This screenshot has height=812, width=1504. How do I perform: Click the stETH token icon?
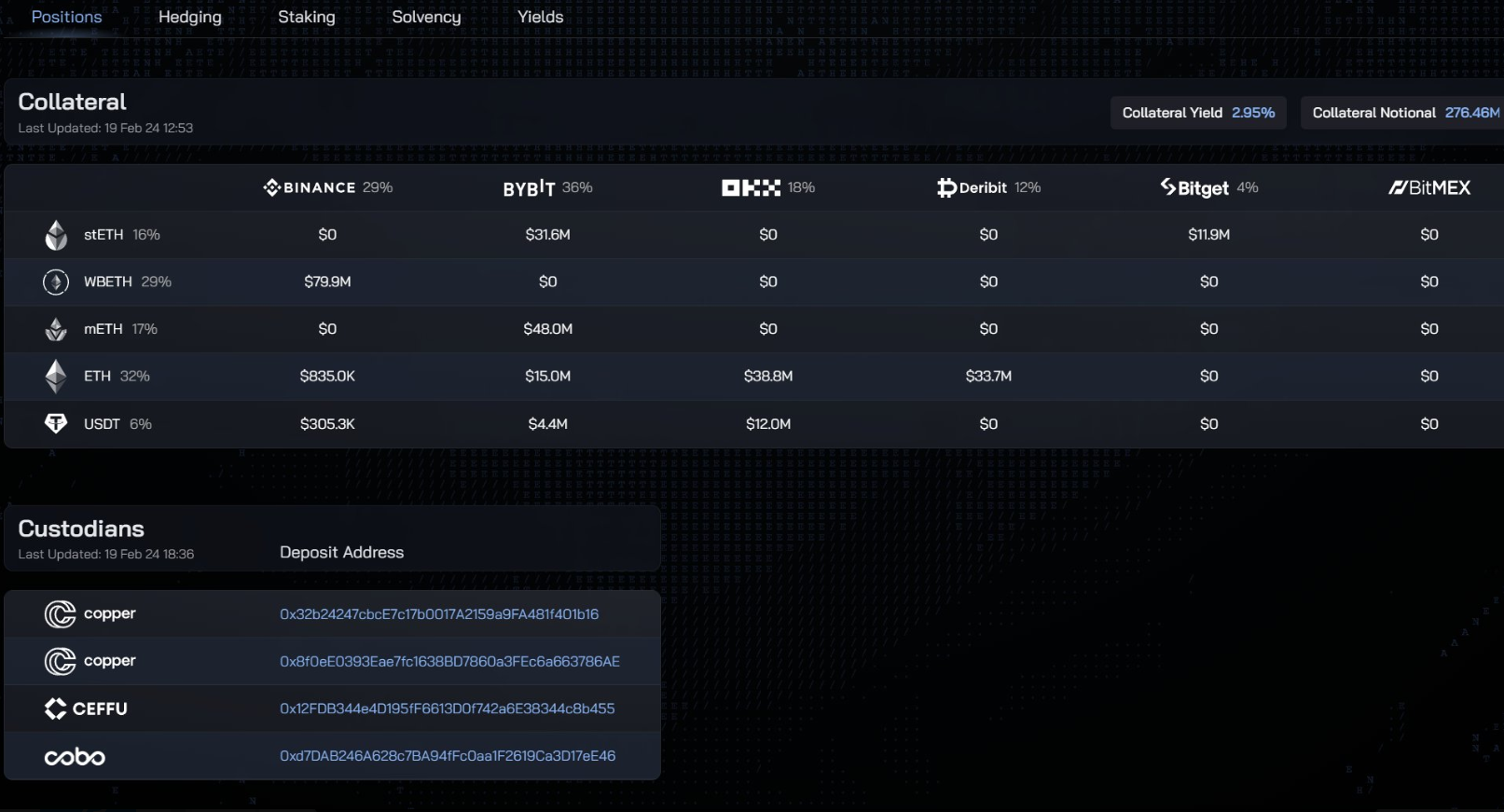pos(56,235)
